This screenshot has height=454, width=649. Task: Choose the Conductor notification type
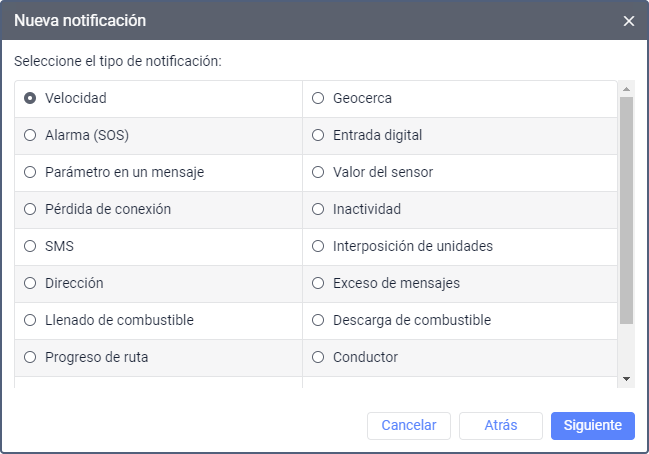tap(318, 357)
